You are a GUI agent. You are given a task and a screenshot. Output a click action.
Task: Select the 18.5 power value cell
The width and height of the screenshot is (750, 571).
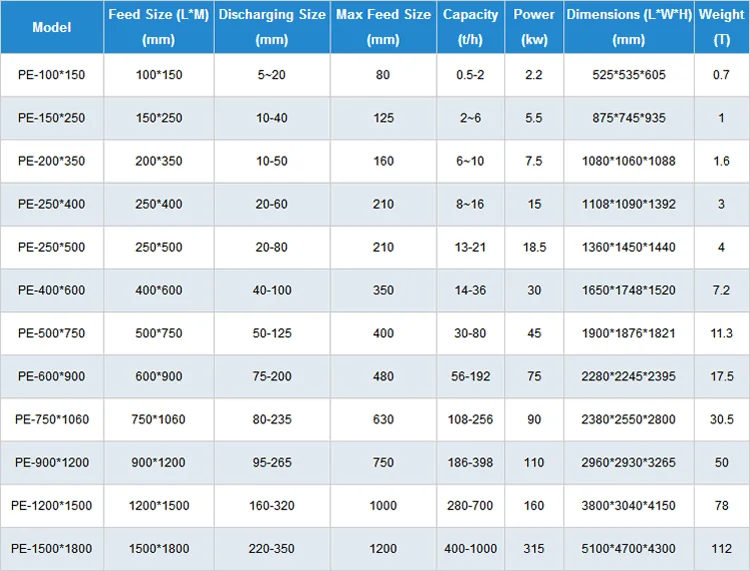[x=534, y=247]
